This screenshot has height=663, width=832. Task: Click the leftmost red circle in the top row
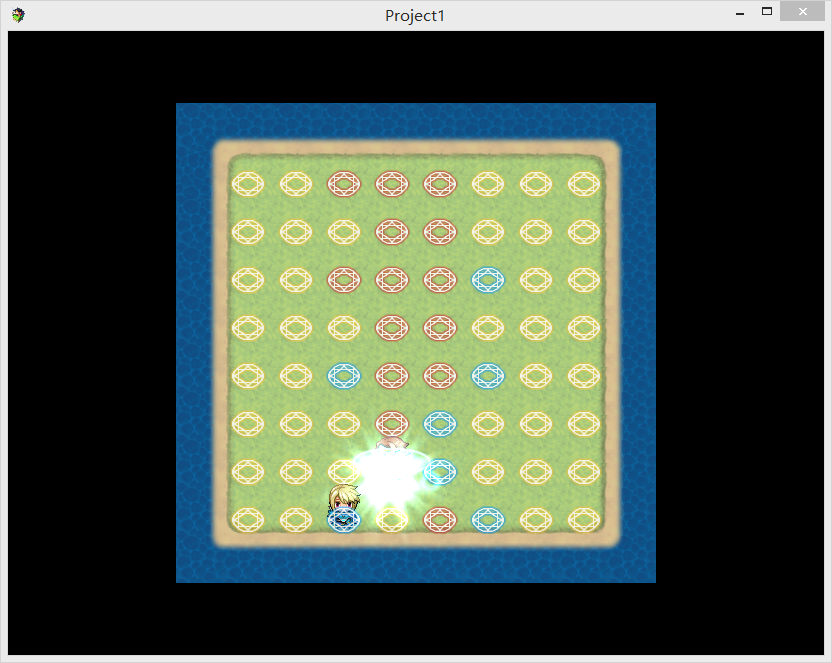[x=344, y=184]
